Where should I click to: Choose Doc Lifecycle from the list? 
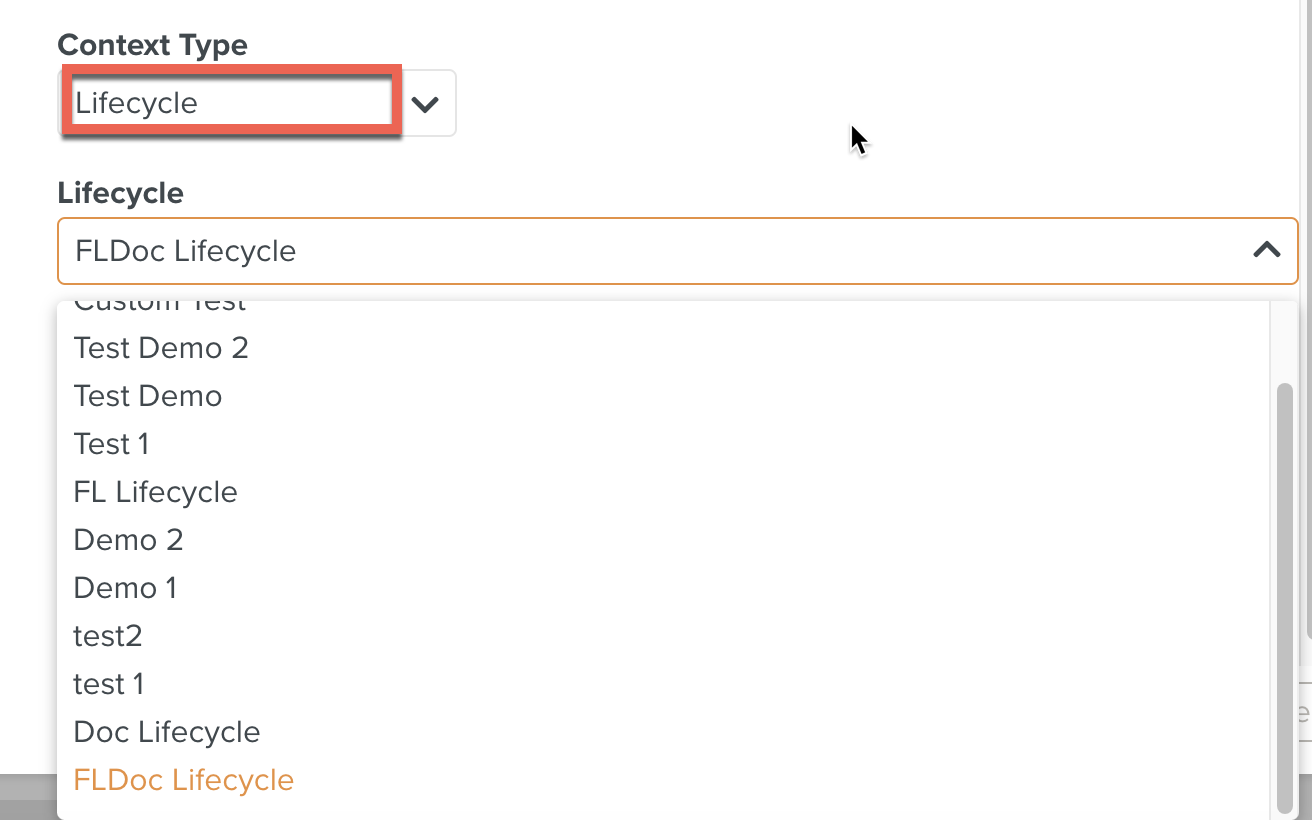(x=166, y=732)
